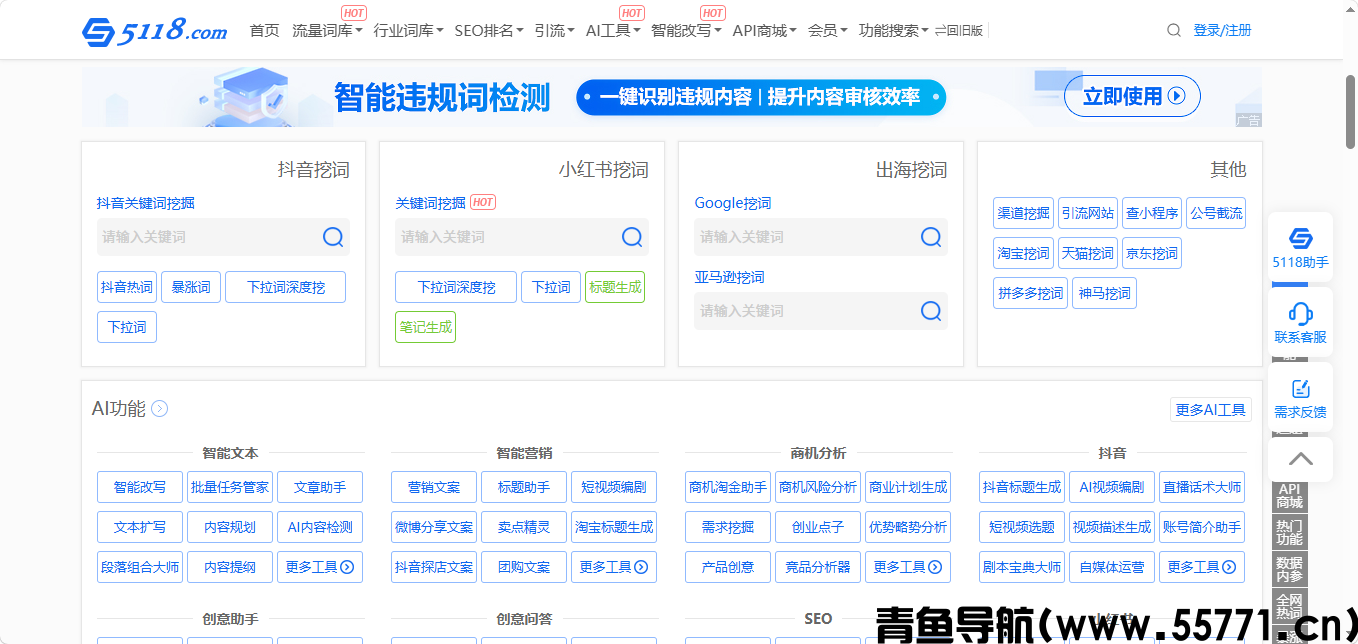Search icon in 亚马逊挖词 box

(x=931, y=311)
